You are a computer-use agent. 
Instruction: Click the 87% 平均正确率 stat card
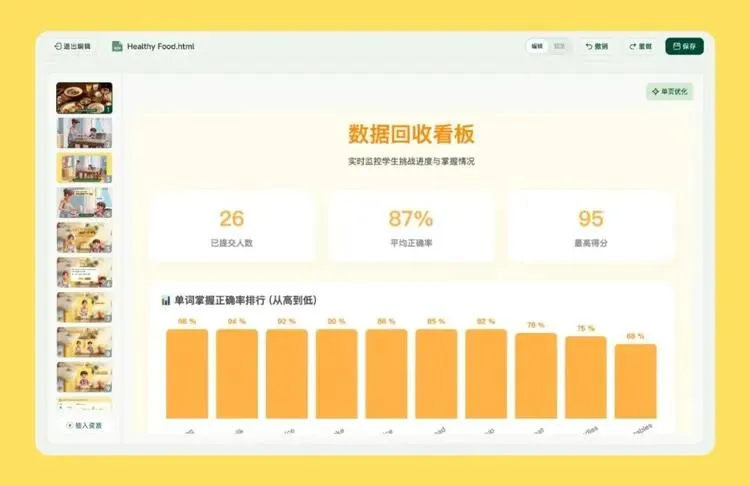pos(411,227)
